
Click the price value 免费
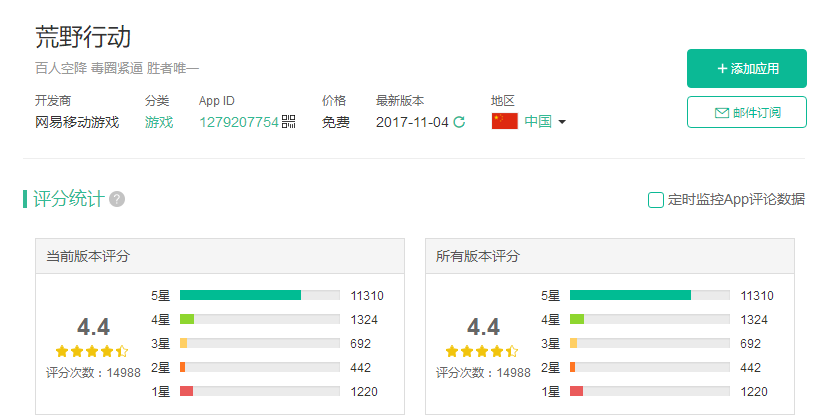point(336,122)
